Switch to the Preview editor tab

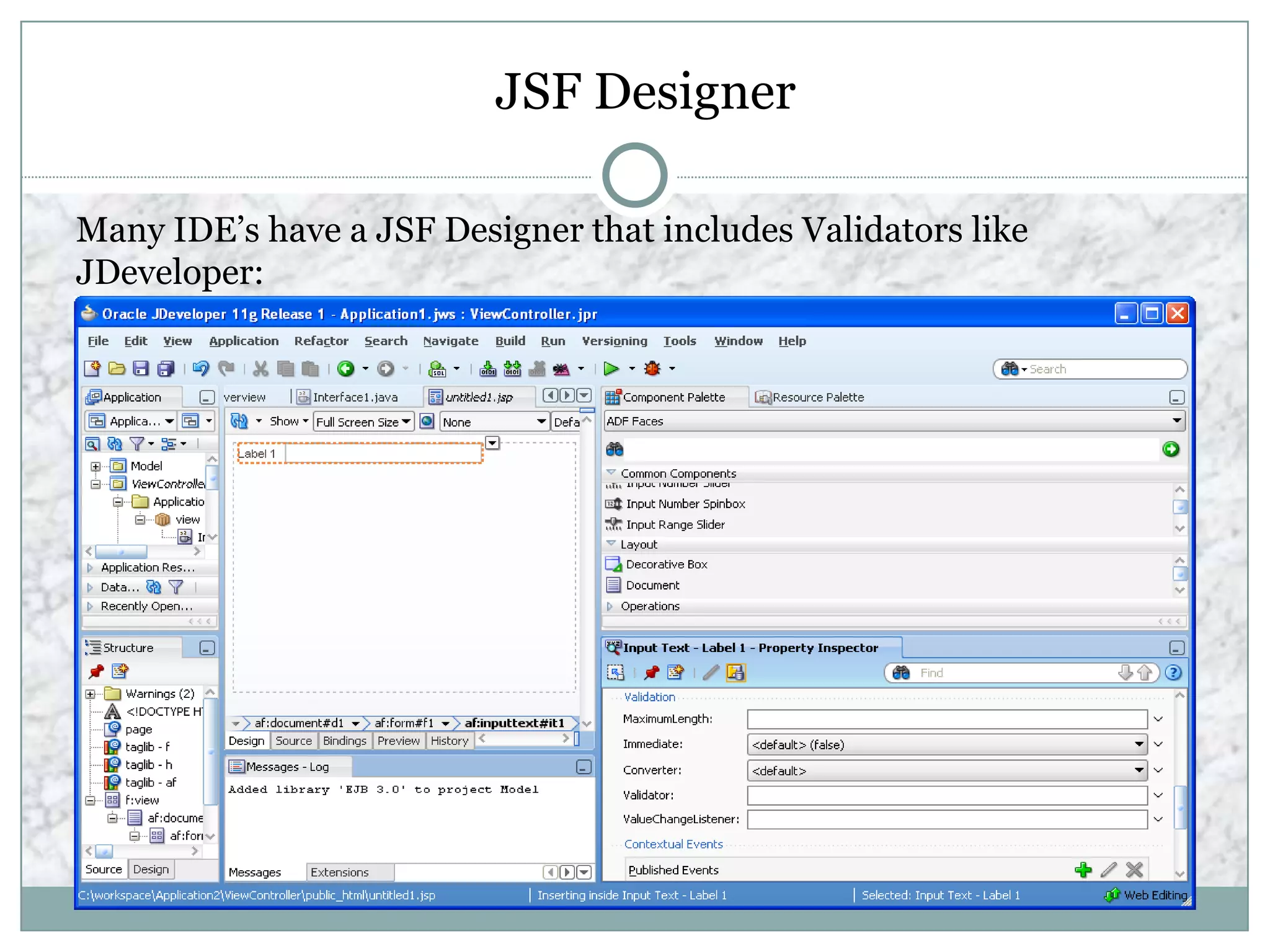(x=398, y=741)
